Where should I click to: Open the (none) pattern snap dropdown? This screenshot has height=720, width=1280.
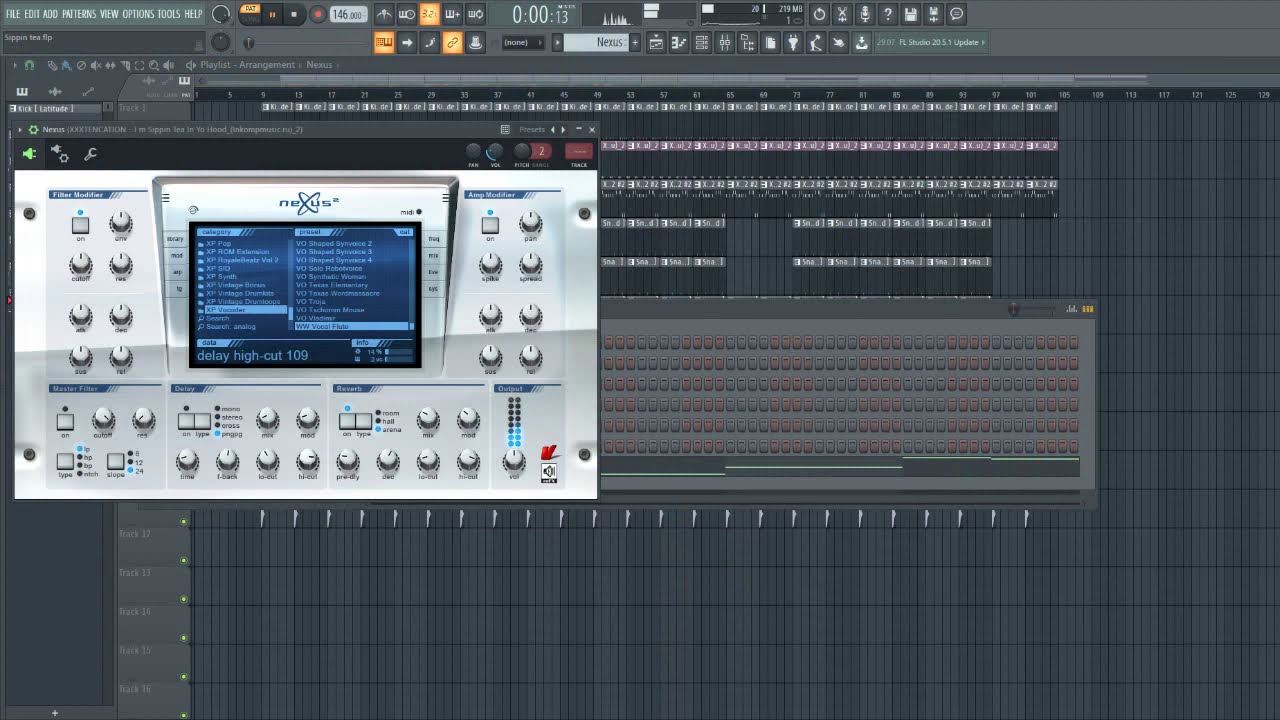(x=521, y=42)
